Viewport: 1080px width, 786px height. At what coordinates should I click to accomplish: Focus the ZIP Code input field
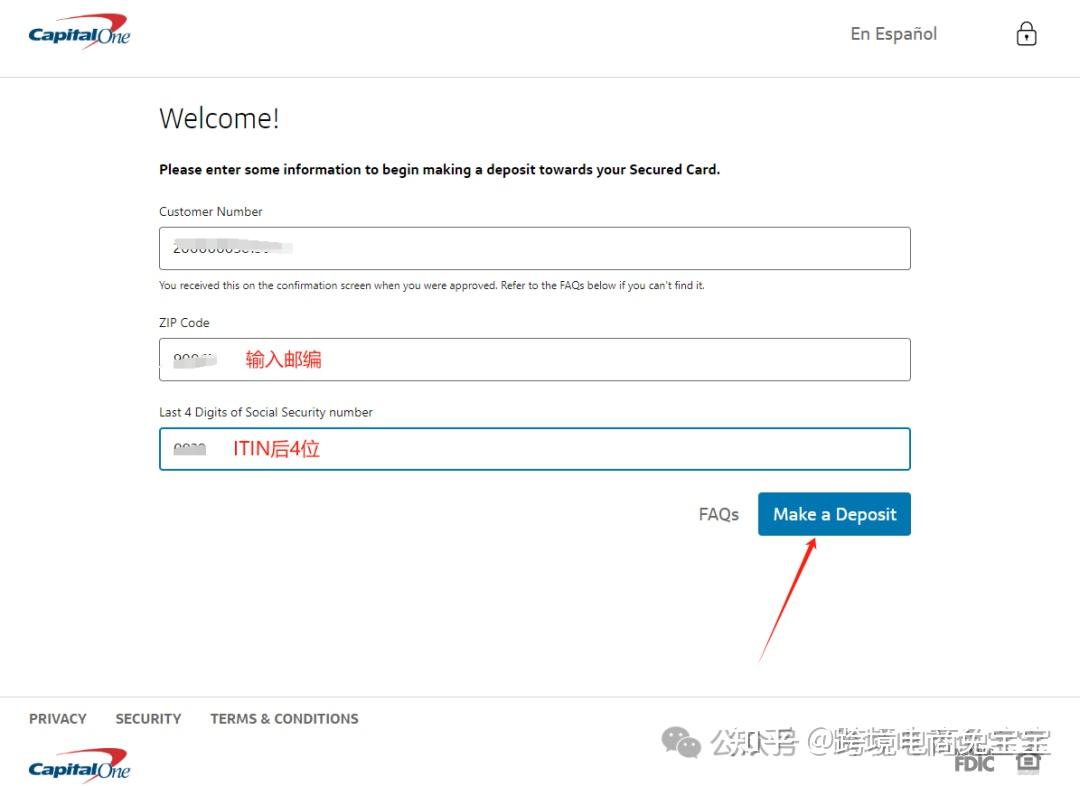535,359
